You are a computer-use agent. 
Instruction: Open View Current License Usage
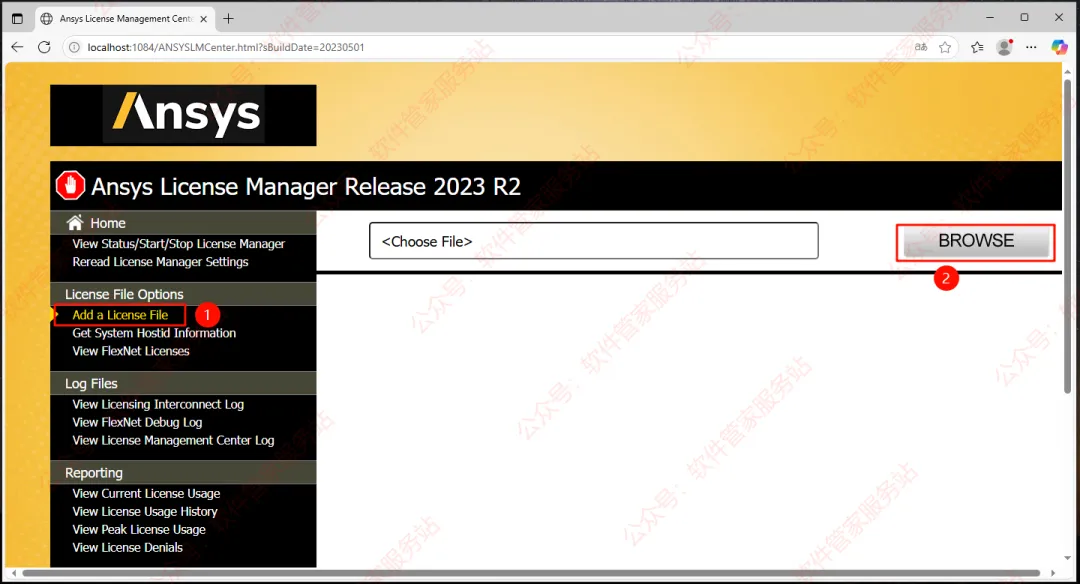pos(146,493)
